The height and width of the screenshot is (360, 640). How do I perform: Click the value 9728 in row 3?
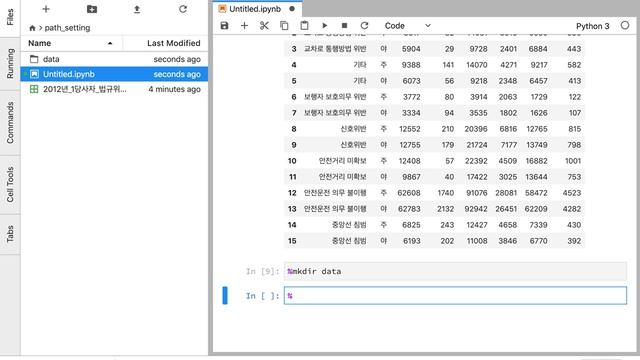[478, 49]
